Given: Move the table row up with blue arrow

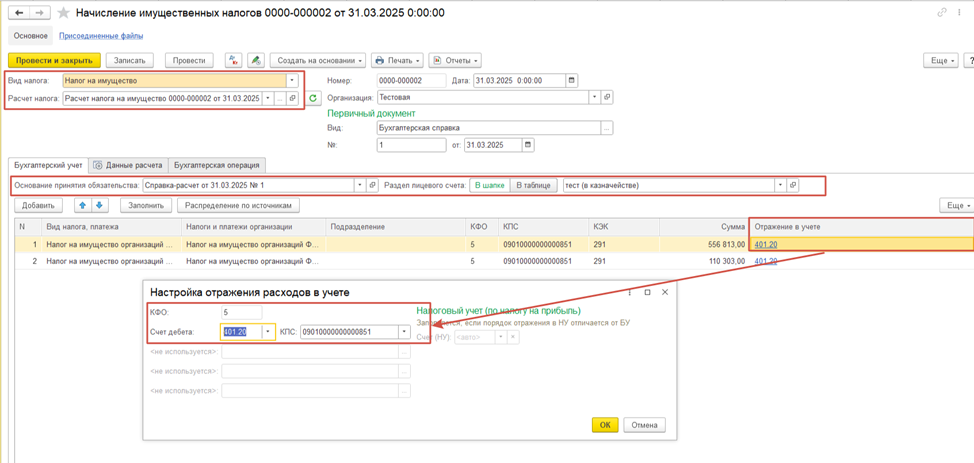Looking at the screenshot, I should click(83, 204).
